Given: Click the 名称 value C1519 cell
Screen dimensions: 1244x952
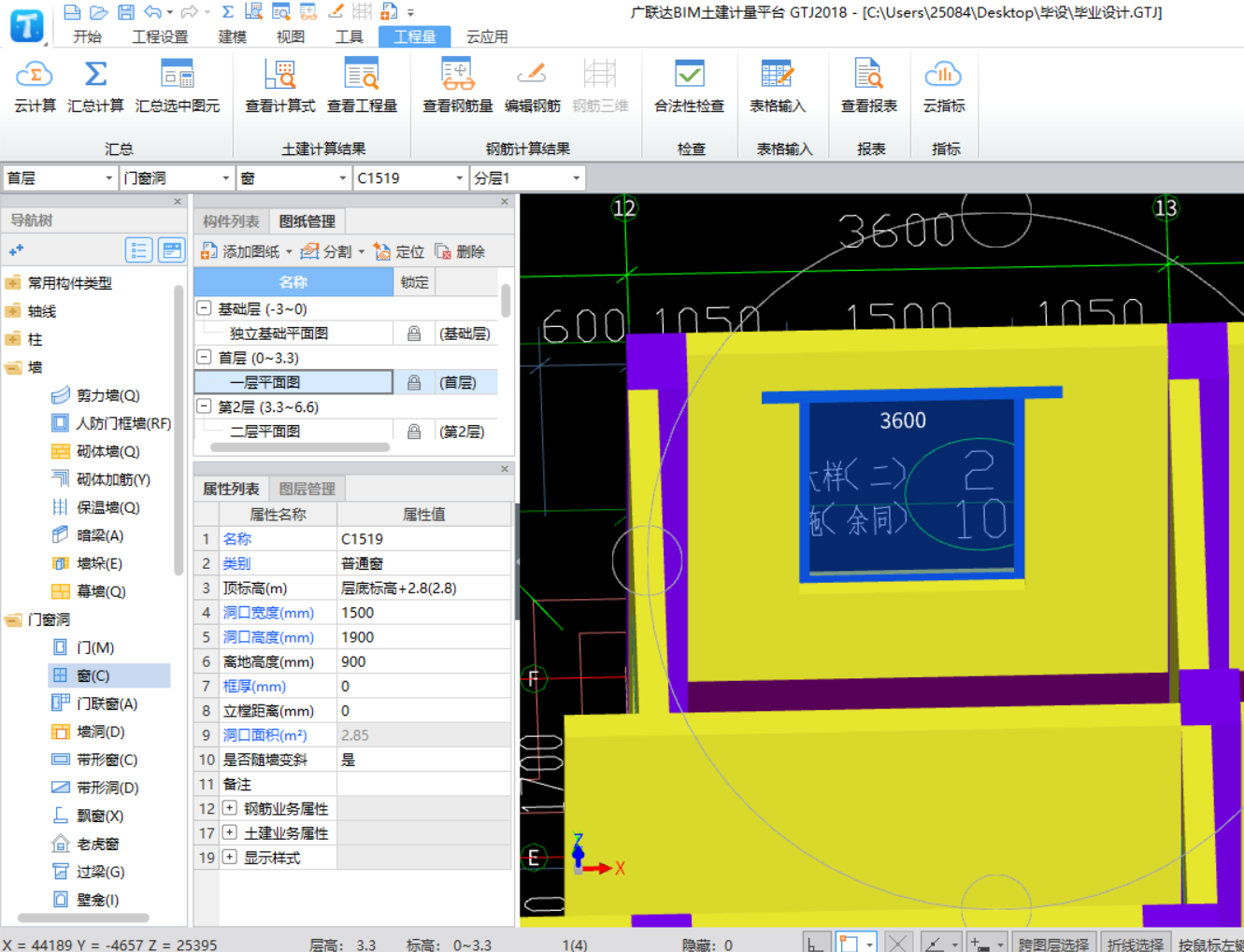Looking at the screenshot, I should coord(424,539).
